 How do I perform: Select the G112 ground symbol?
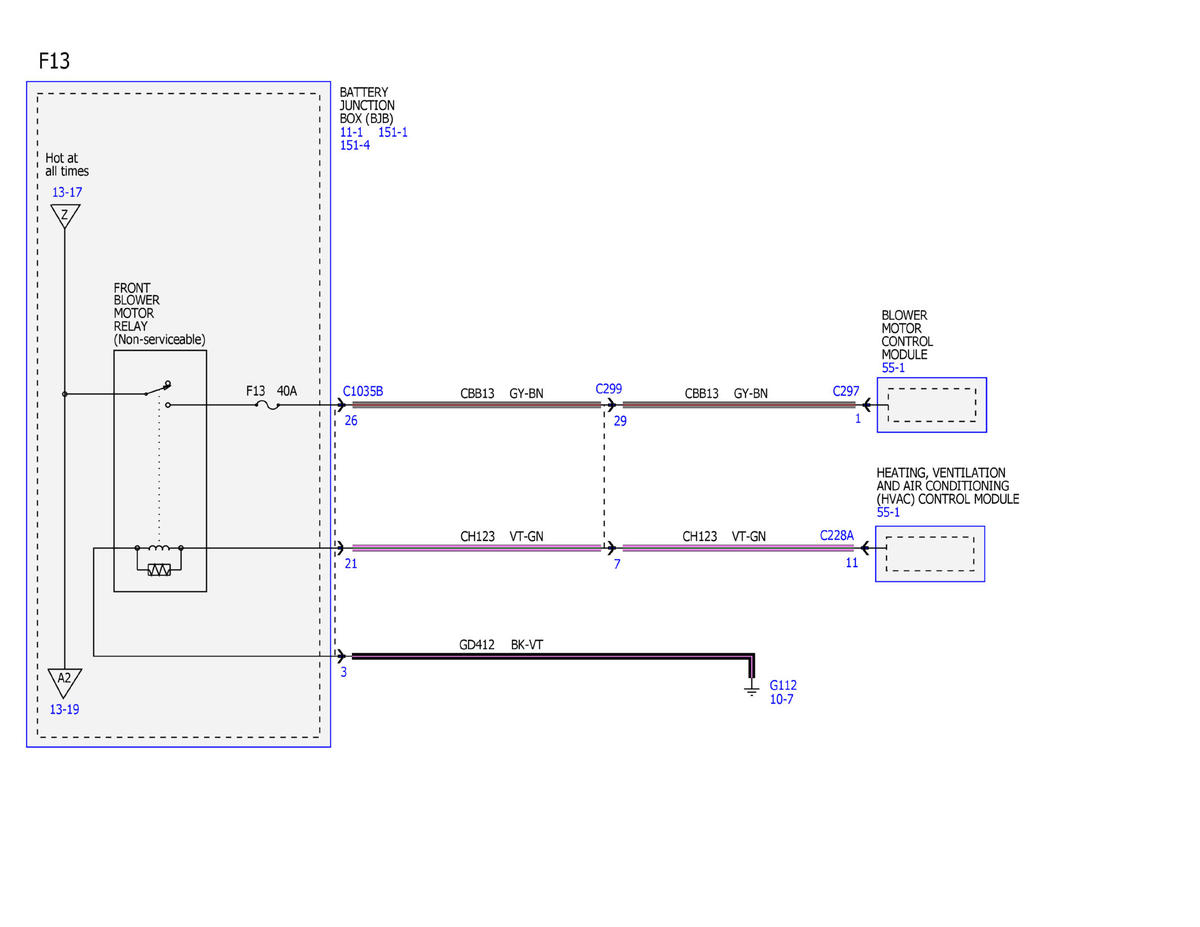(x=753, y=689)
